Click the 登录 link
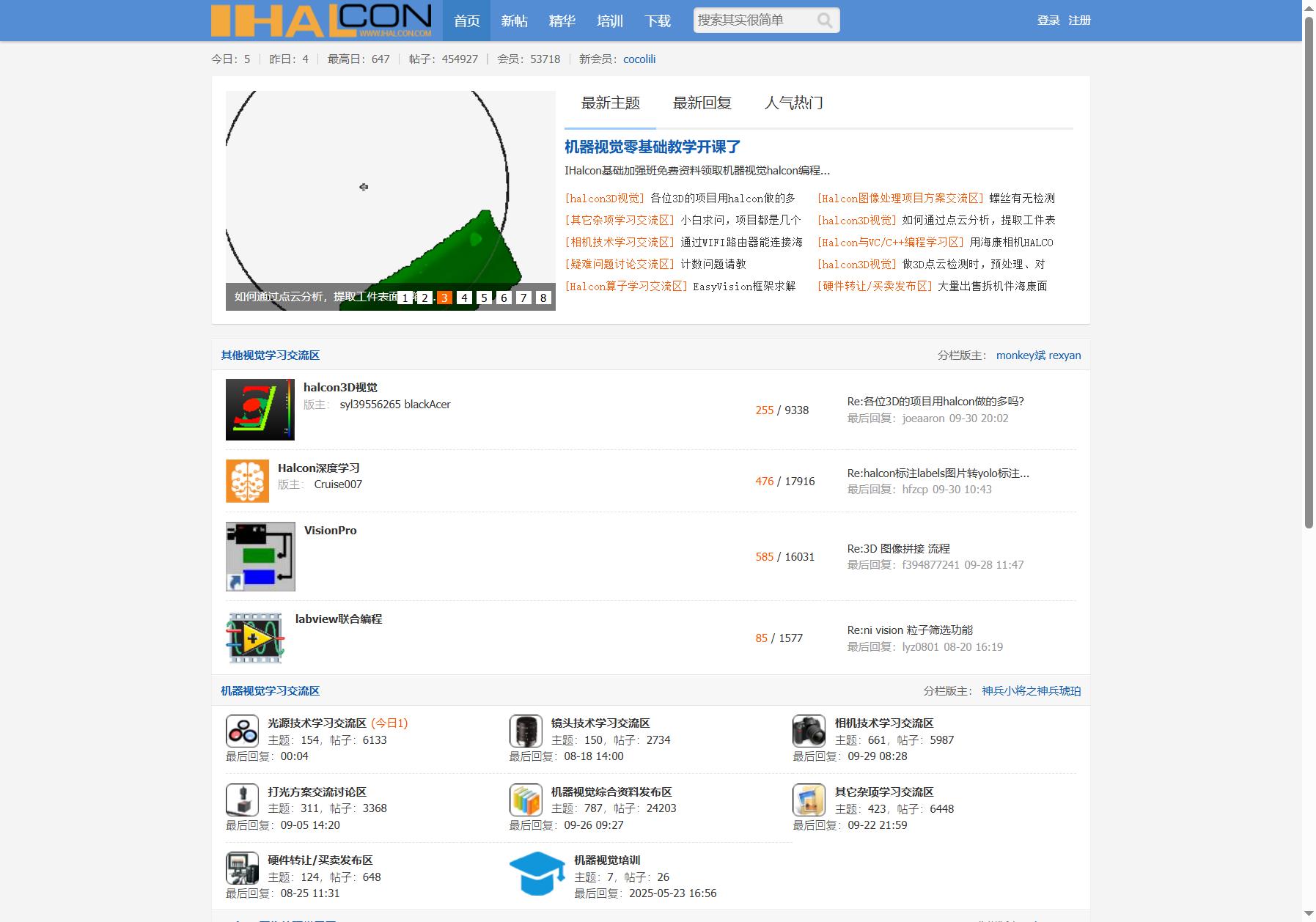Screen dimensions: 1316x922 point(1048,21)
